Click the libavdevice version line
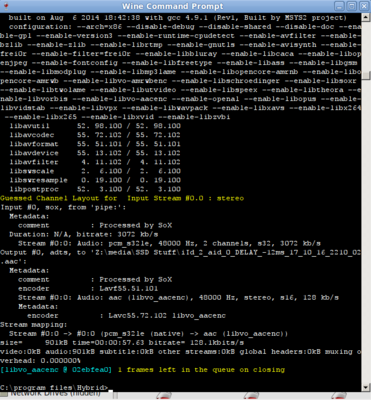This screenshot has height=400, width=371. 95,153
